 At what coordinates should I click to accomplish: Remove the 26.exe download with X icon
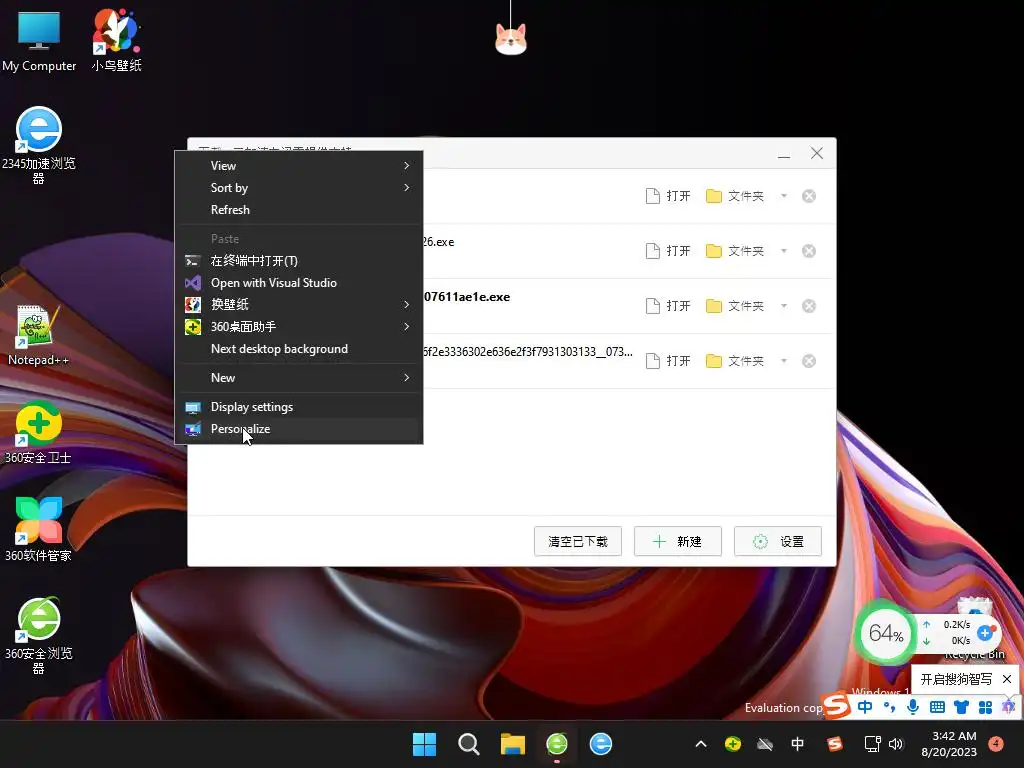[808, 251]
